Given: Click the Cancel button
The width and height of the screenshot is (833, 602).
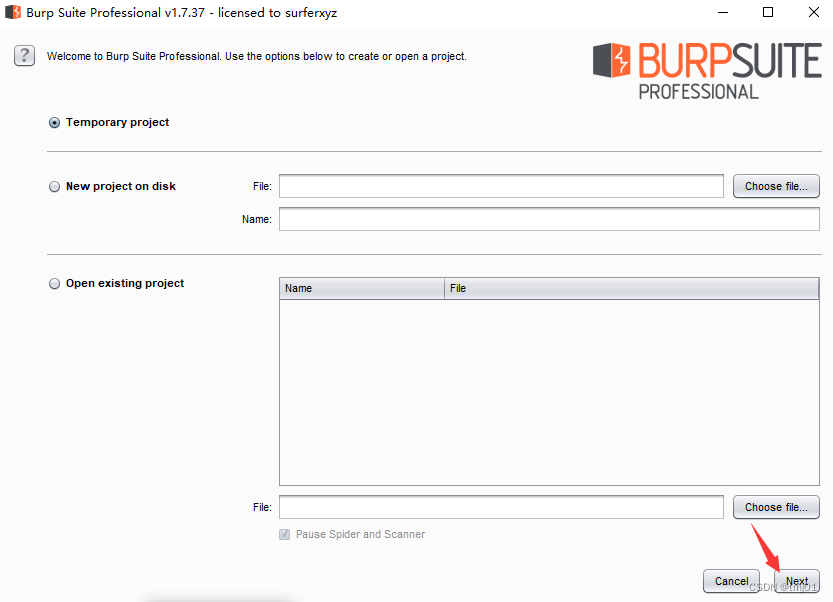Looking at the screenshot, I should click(732, 581).
